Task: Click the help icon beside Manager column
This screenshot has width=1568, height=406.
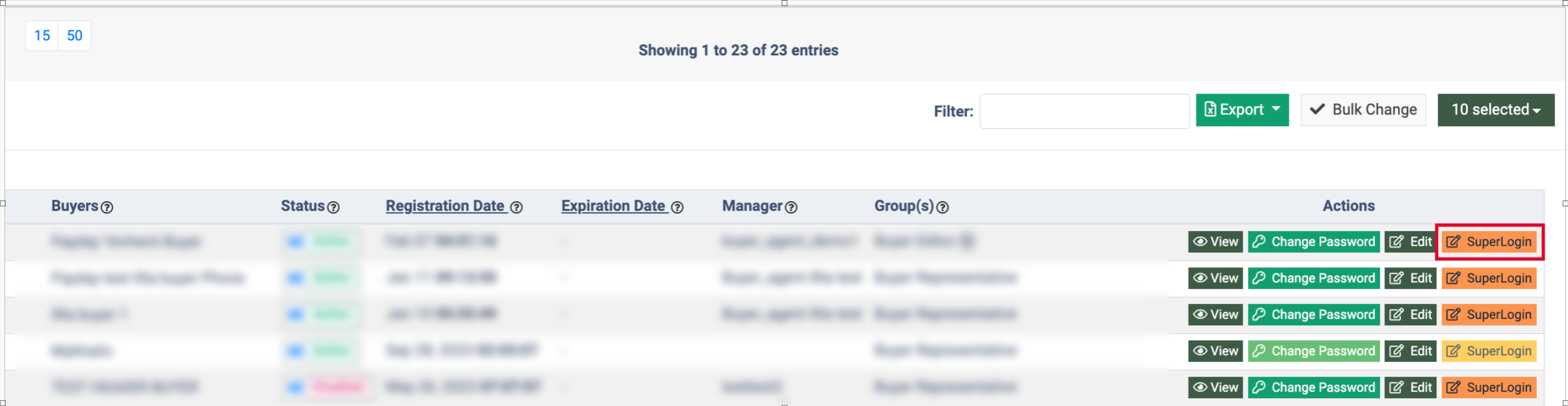Action: coord(791,208)
